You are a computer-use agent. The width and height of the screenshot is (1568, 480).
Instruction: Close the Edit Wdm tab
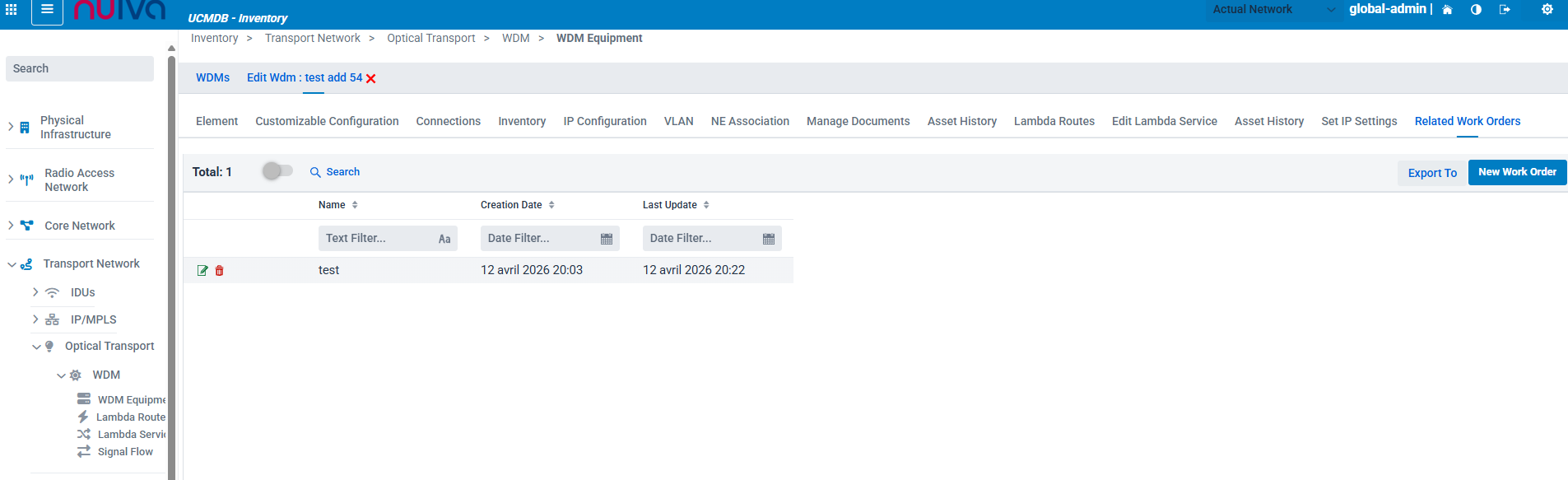[x=371, y=78]
